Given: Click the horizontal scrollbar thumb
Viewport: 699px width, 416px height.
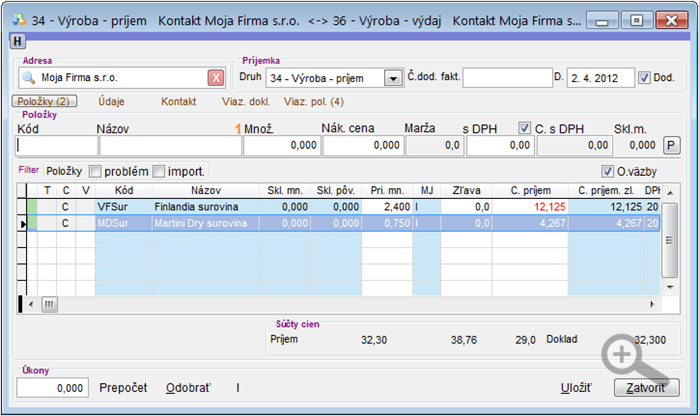Looking at the screenshot, I should (49, 305).
